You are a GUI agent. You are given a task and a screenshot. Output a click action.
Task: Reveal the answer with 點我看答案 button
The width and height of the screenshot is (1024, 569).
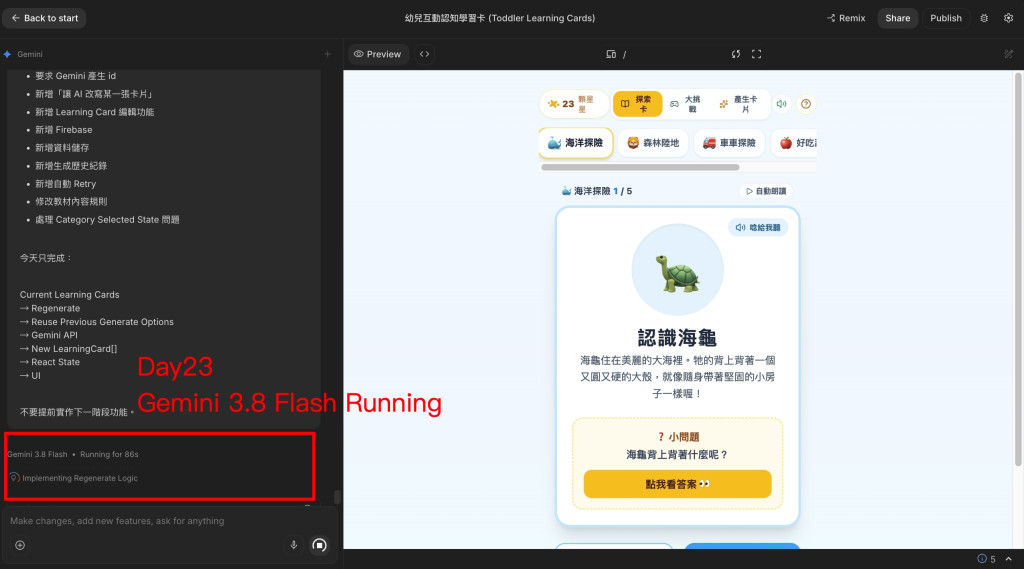click(x=677, y=484)
